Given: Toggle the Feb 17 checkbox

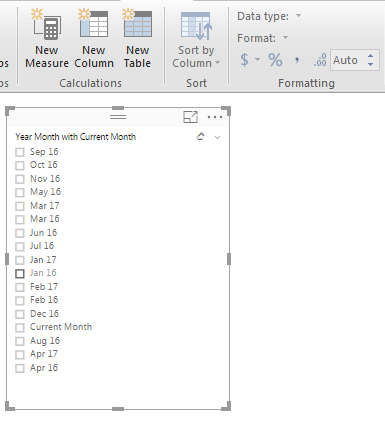Looking at the screenshot, I should coord(20,287).
